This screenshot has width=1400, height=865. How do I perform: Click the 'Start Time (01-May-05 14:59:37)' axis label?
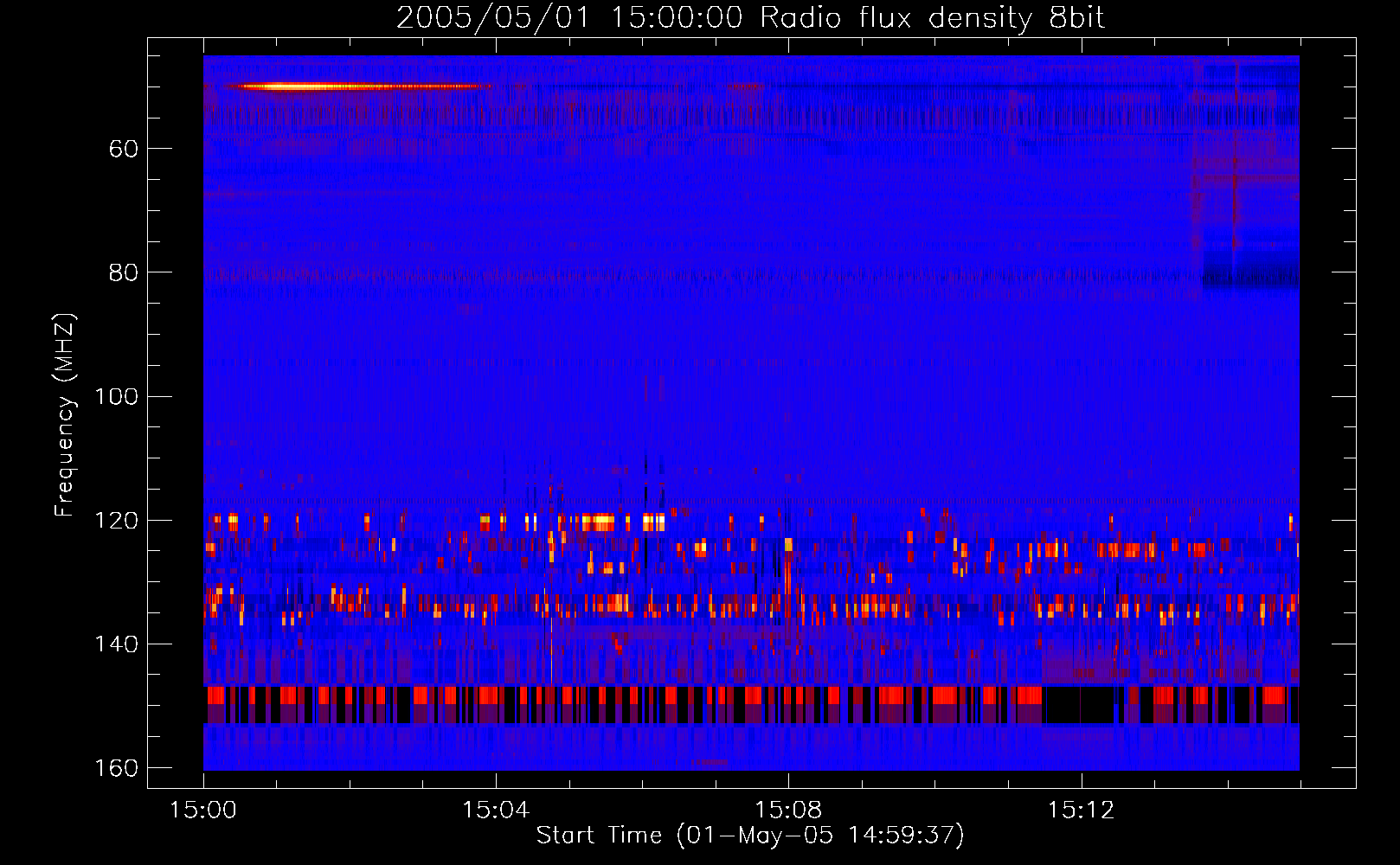(x=750, y=836)
